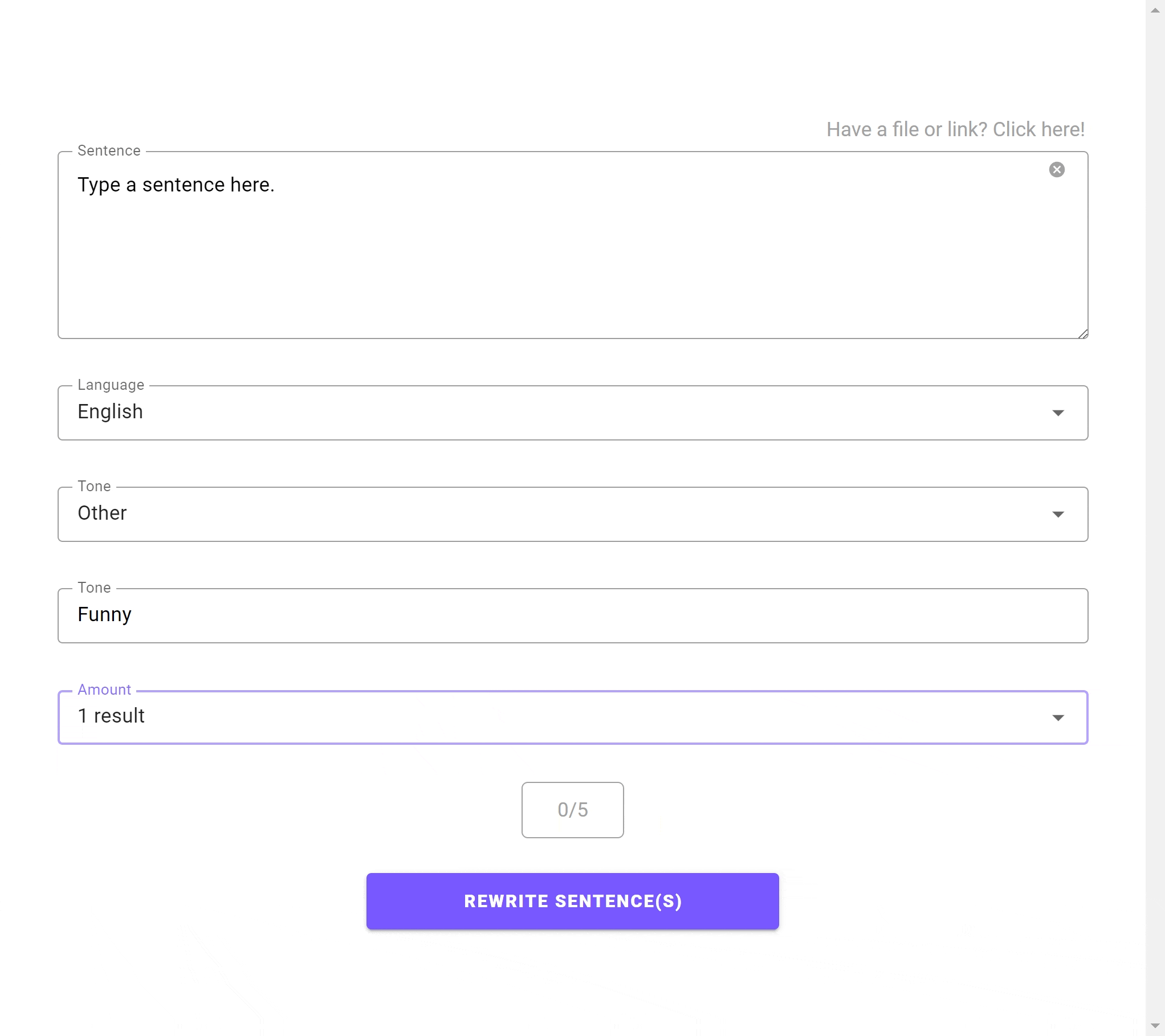Click the 0/5 usage counter box
This screenshot has height=1036, width=1165.
[572, 810]
